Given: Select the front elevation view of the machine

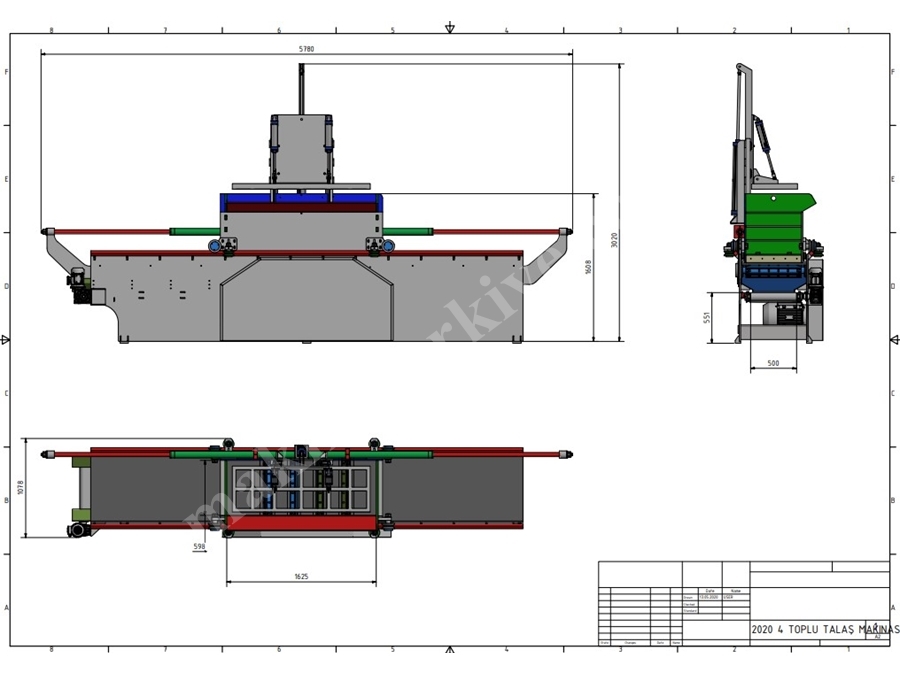Looking at the screenshot, I should [x=307, y=203].
